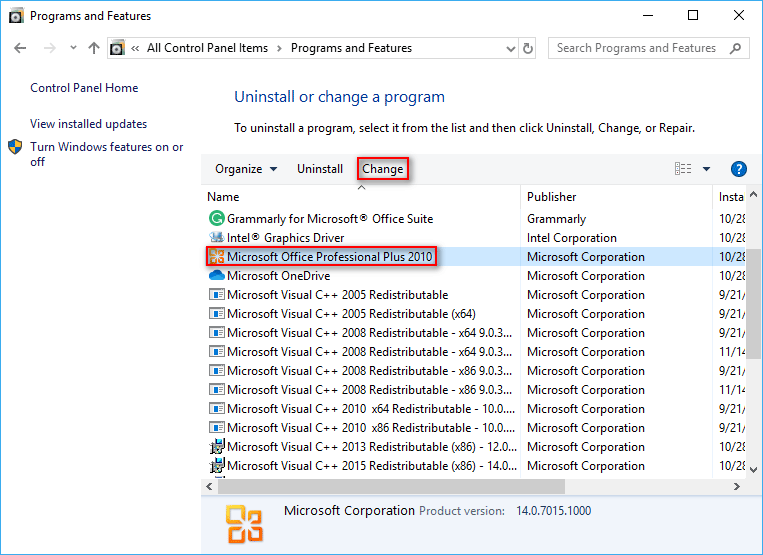Screen dimensions: 763x555
Task: Click Visual C++ 2010 x86 Redistributable icon
Action: [217, 428]
